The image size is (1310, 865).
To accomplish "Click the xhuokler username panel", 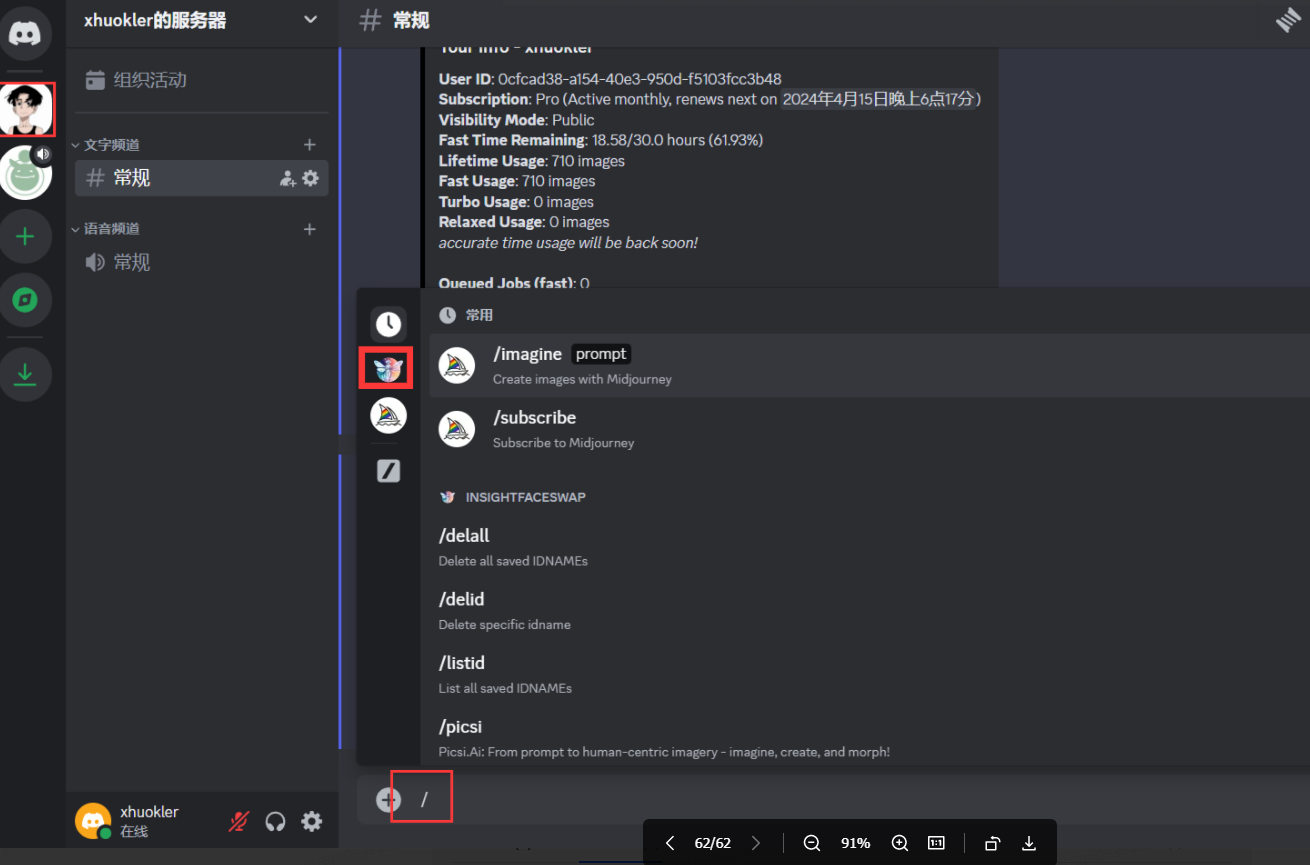I will 148,821.
